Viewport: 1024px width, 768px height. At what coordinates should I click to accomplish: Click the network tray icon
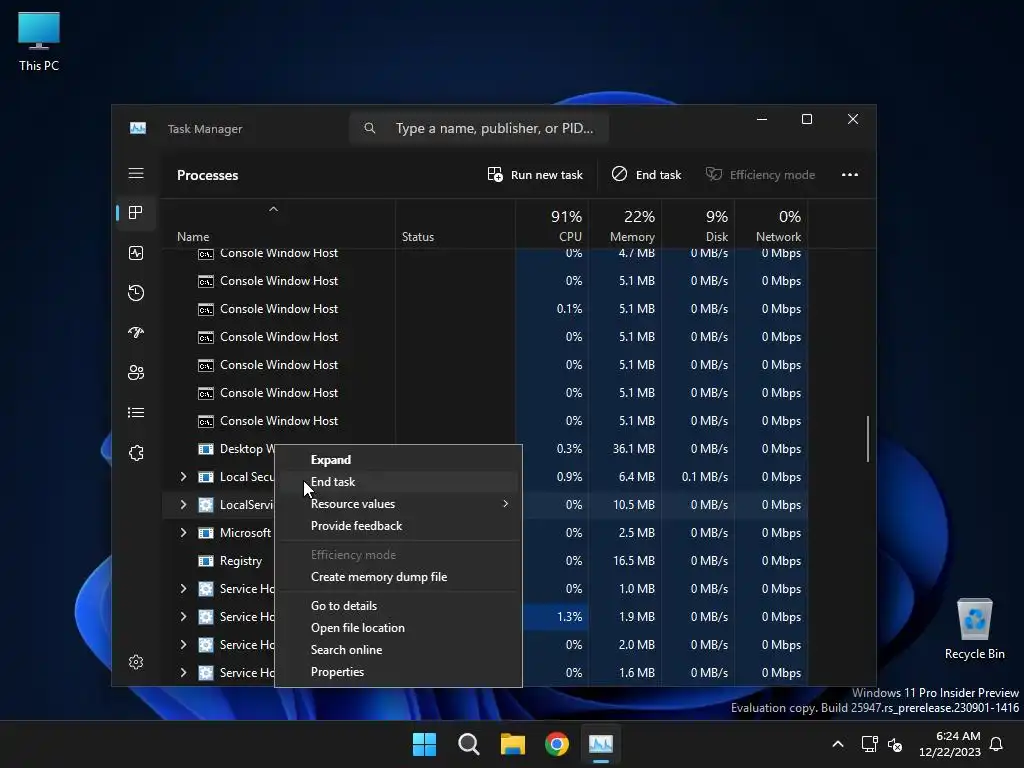pos(869,744)
